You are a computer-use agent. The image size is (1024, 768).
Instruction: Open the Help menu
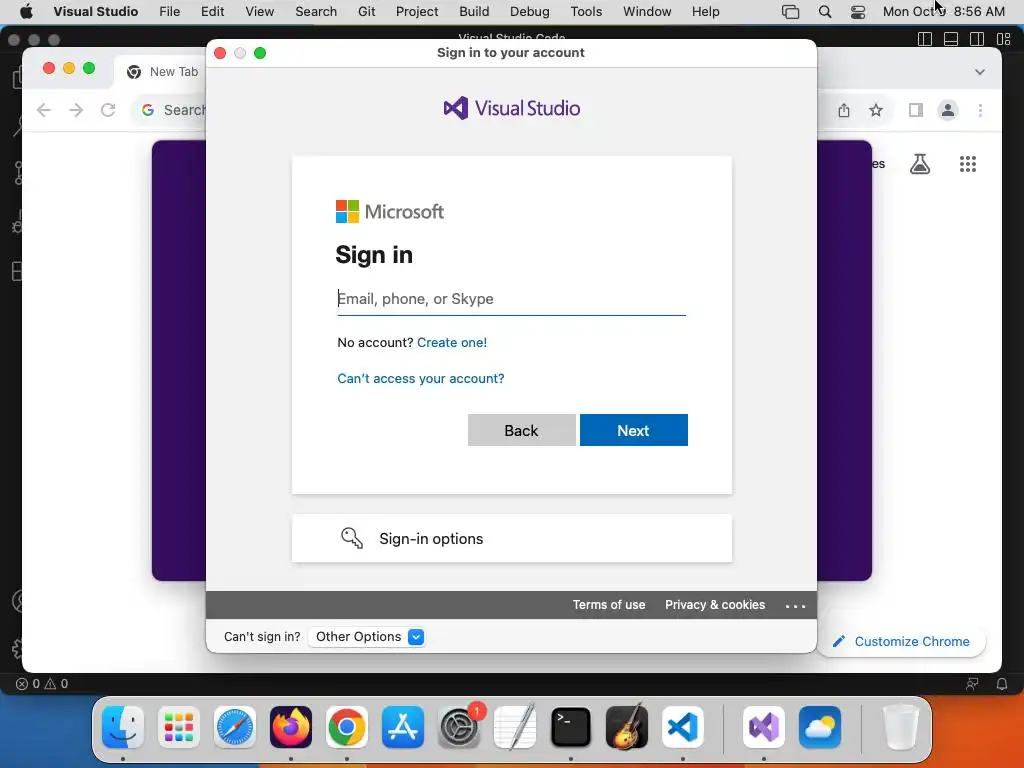705,11
